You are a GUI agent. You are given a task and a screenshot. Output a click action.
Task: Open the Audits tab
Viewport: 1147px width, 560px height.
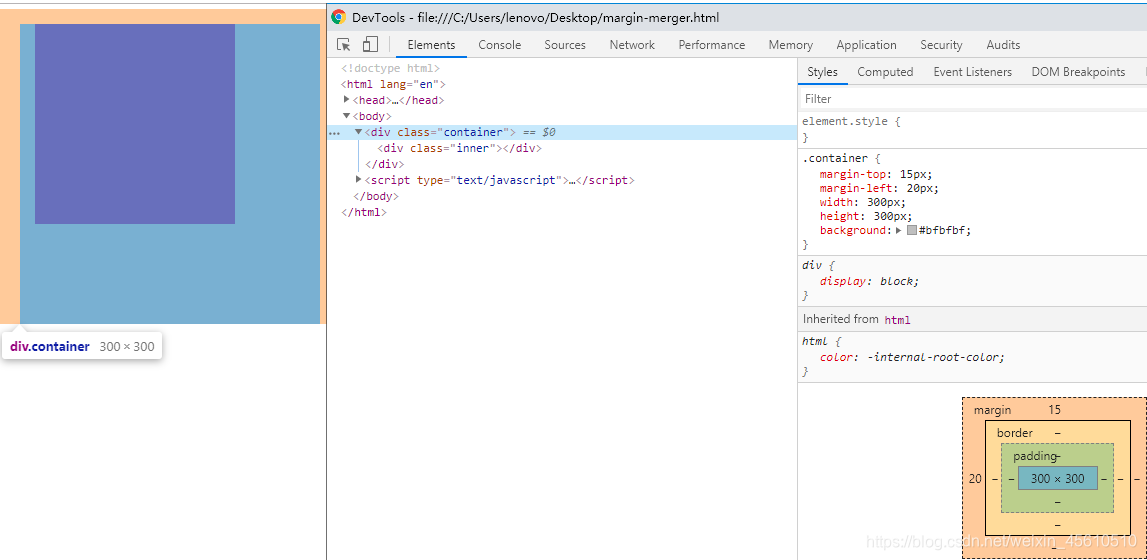point(1003,45)
